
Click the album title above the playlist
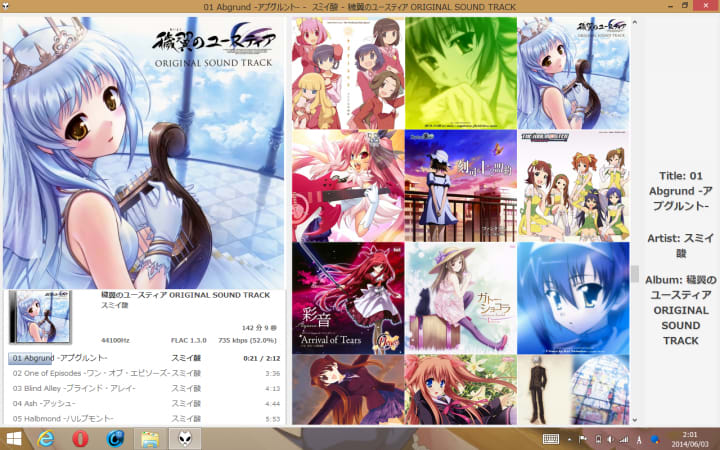coord(186,295)
